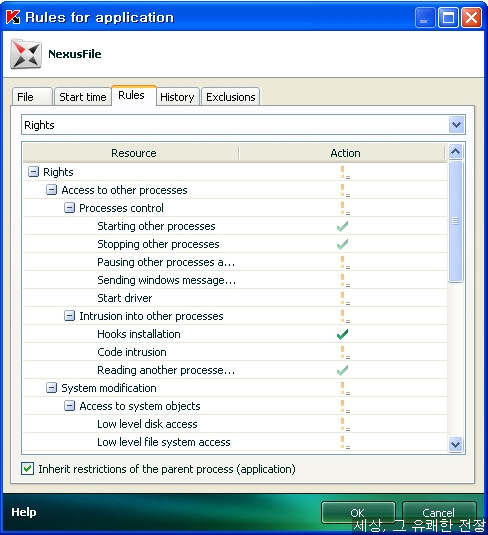488x535 pixels.
Task: Click action icon for Intrusion into other processes
Action: coord(345,316)
